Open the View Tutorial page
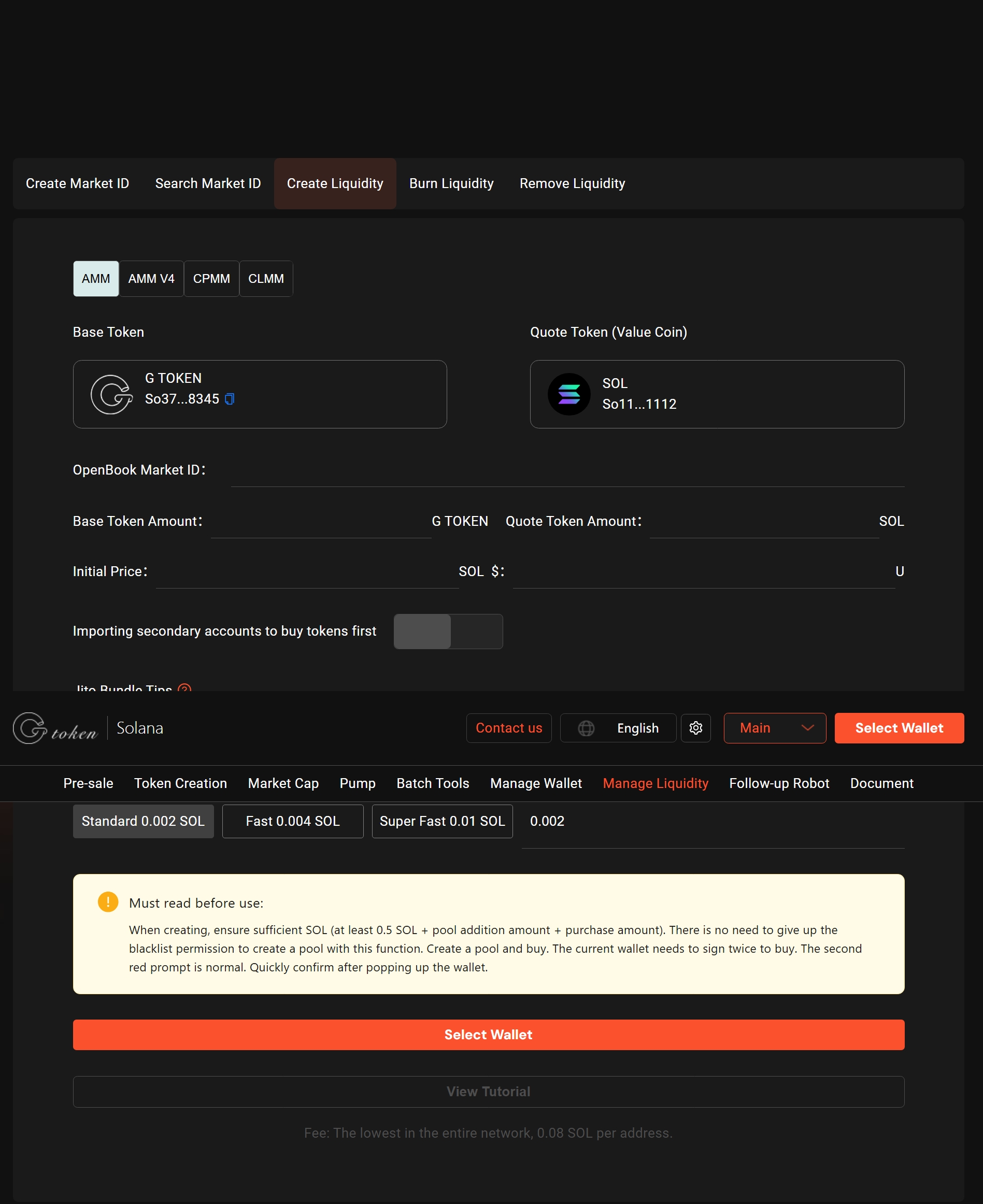The height and width of the screenshot is (1204, 983). coord(488,1092)
